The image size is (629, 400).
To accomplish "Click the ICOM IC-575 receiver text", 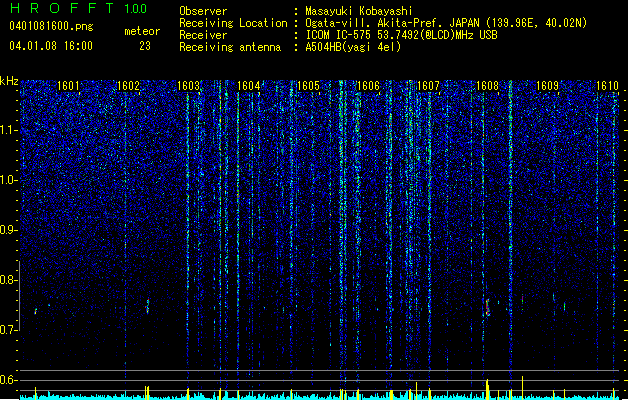I will [x=401, y=35].
